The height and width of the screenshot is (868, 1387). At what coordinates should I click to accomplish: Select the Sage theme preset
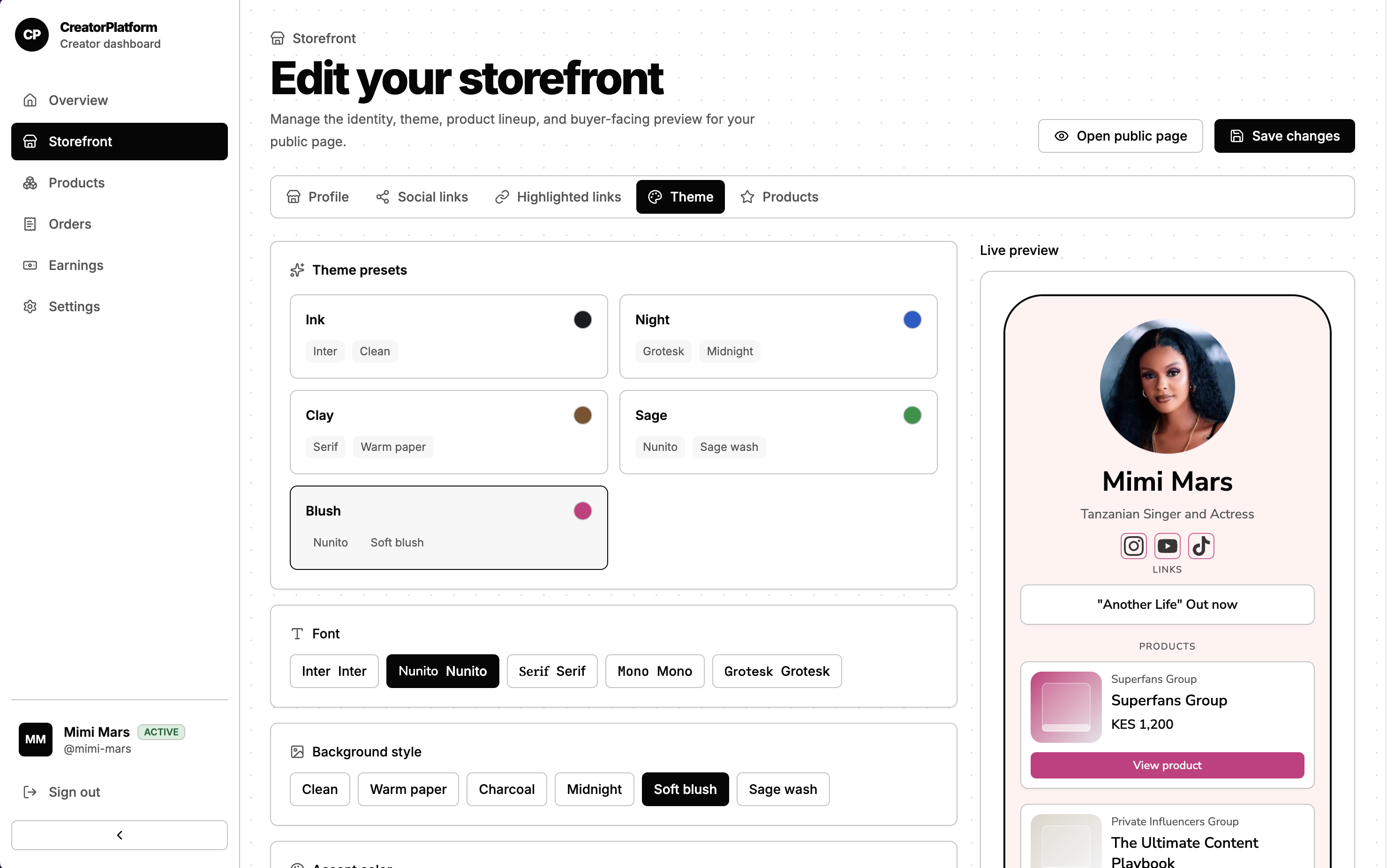[778, 432]
